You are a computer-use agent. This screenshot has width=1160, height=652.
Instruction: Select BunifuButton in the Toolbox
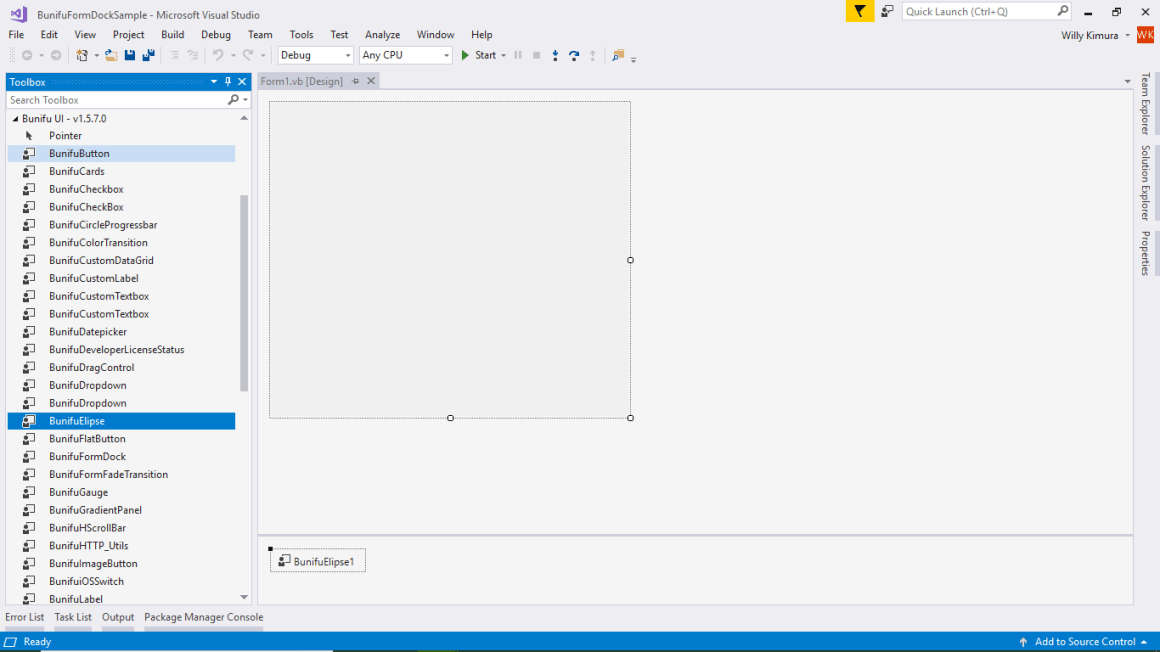coord(121,154)
